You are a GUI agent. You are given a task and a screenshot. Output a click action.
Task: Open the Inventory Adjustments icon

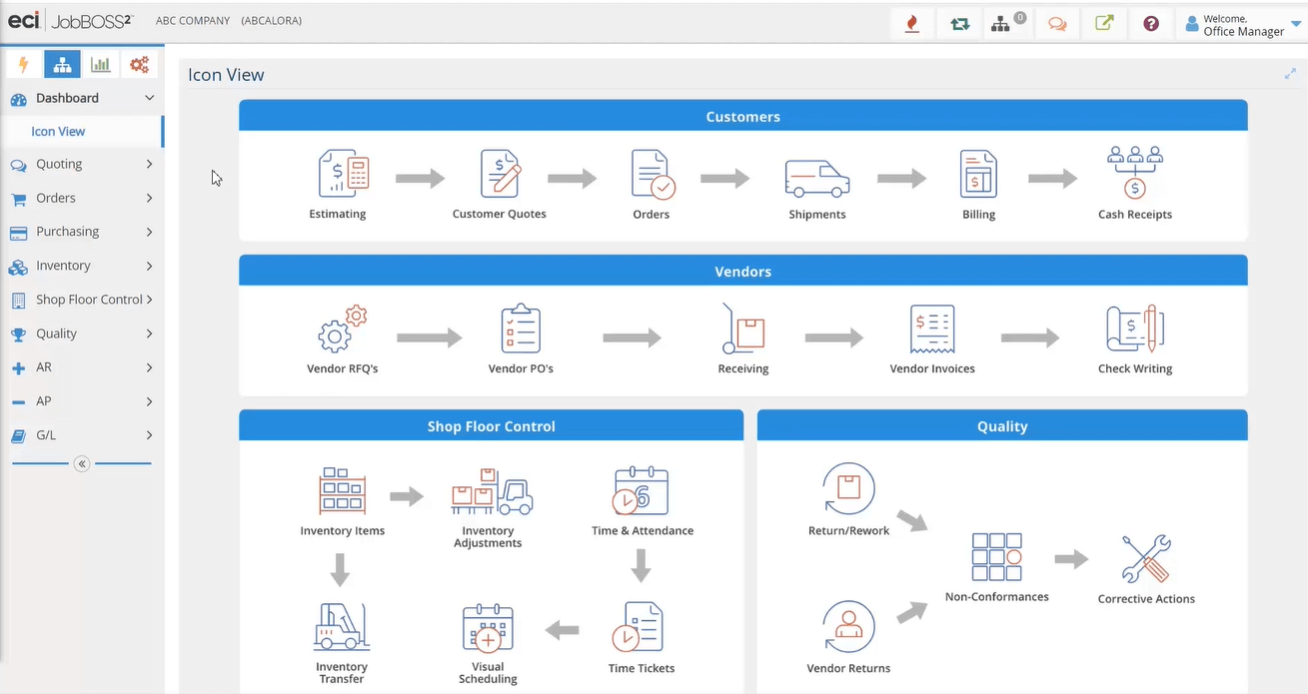click(x=491, y=491)
